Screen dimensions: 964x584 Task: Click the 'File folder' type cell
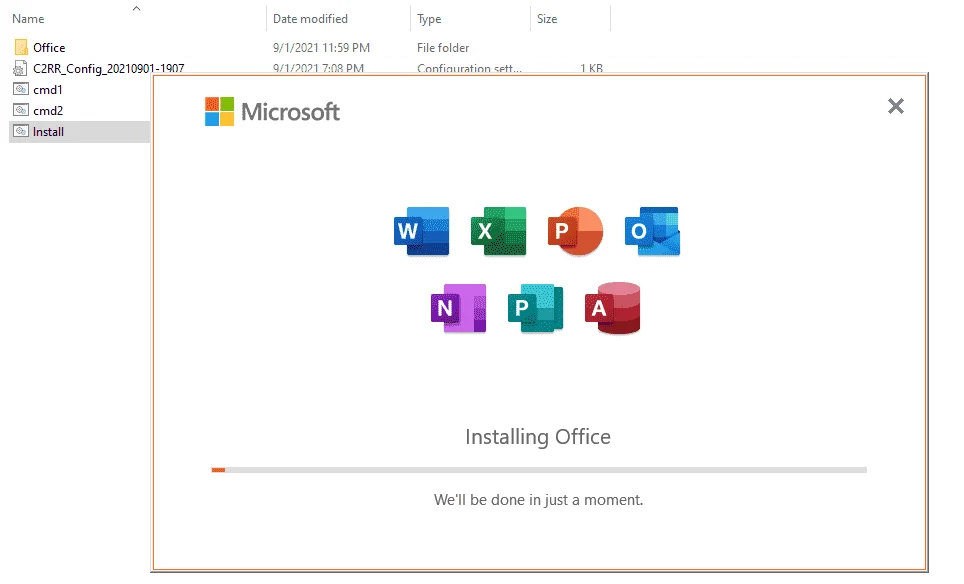pos(443,47)
